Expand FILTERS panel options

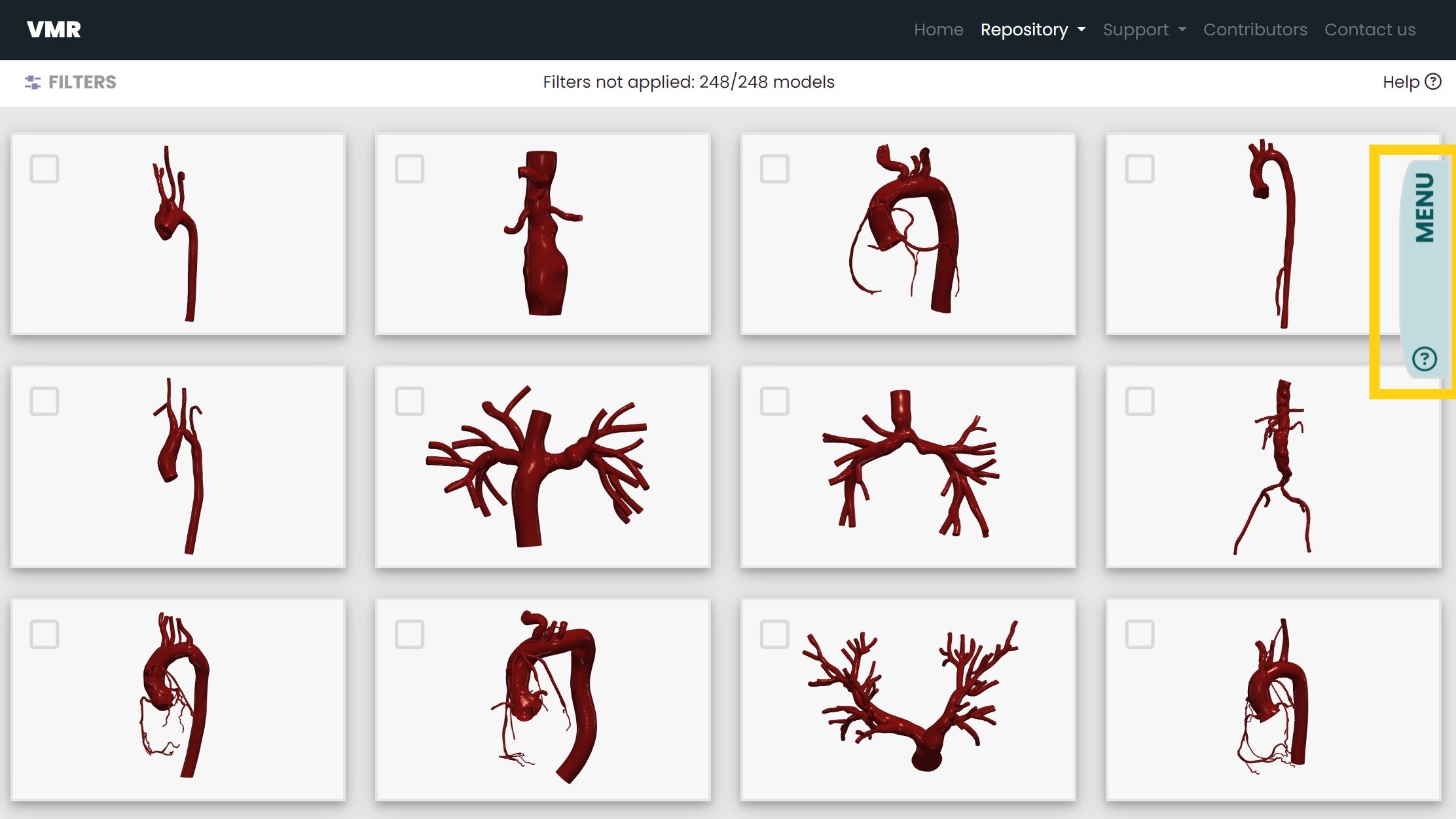70,82
